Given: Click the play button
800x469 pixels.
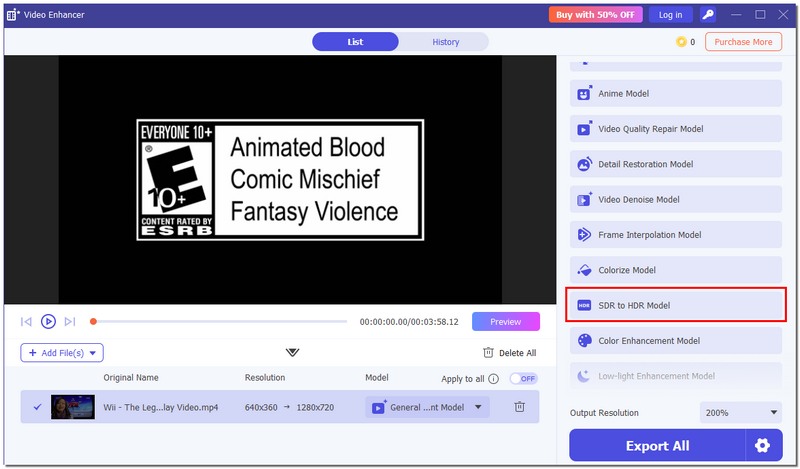Looking at the screenshot, I should coord(48,321).
